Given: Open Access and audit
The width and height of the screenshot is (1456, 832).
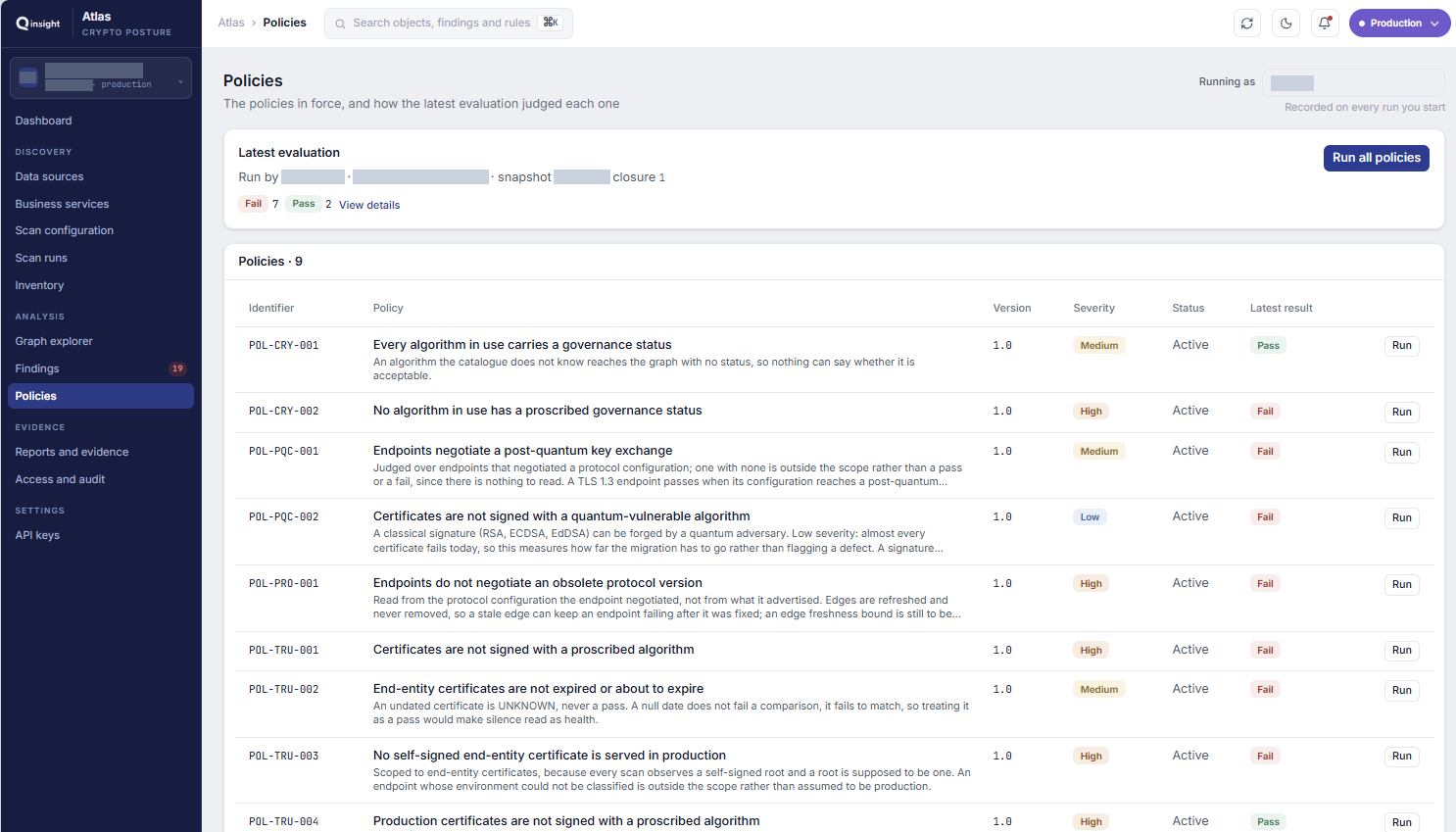Looking at the screenshot, I should 101,479.
